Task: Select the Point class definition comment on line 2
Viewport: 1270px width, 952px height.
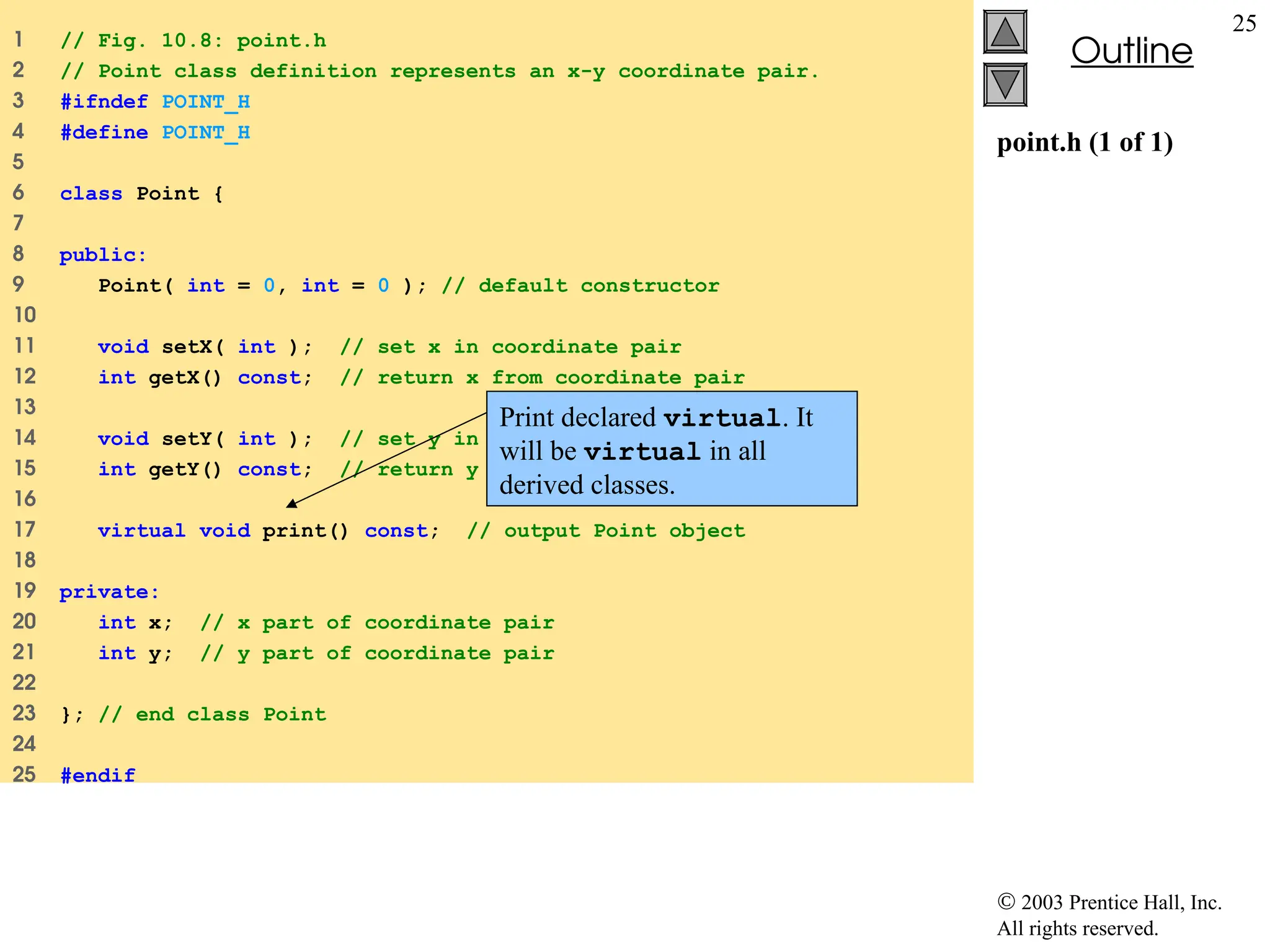Action: [x=440, y=71]
